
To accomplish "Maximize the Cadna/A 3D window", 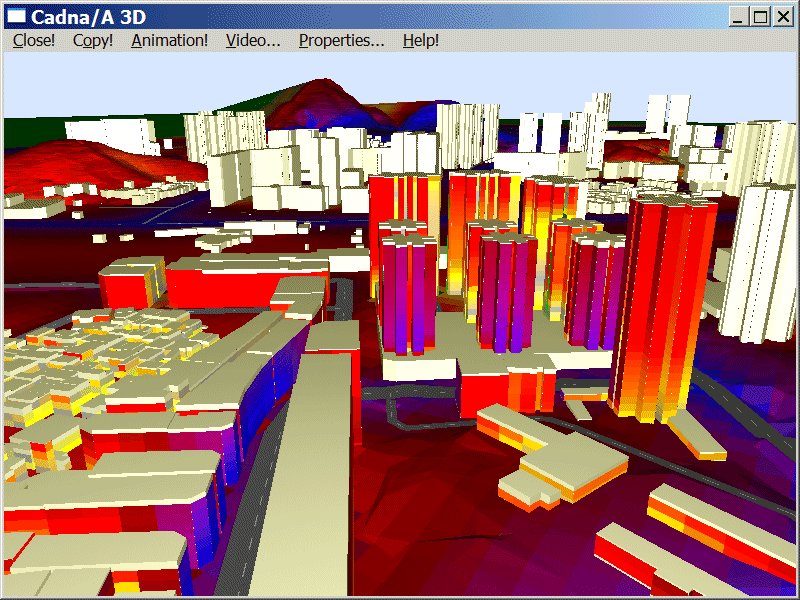I will tap(760, 17).
